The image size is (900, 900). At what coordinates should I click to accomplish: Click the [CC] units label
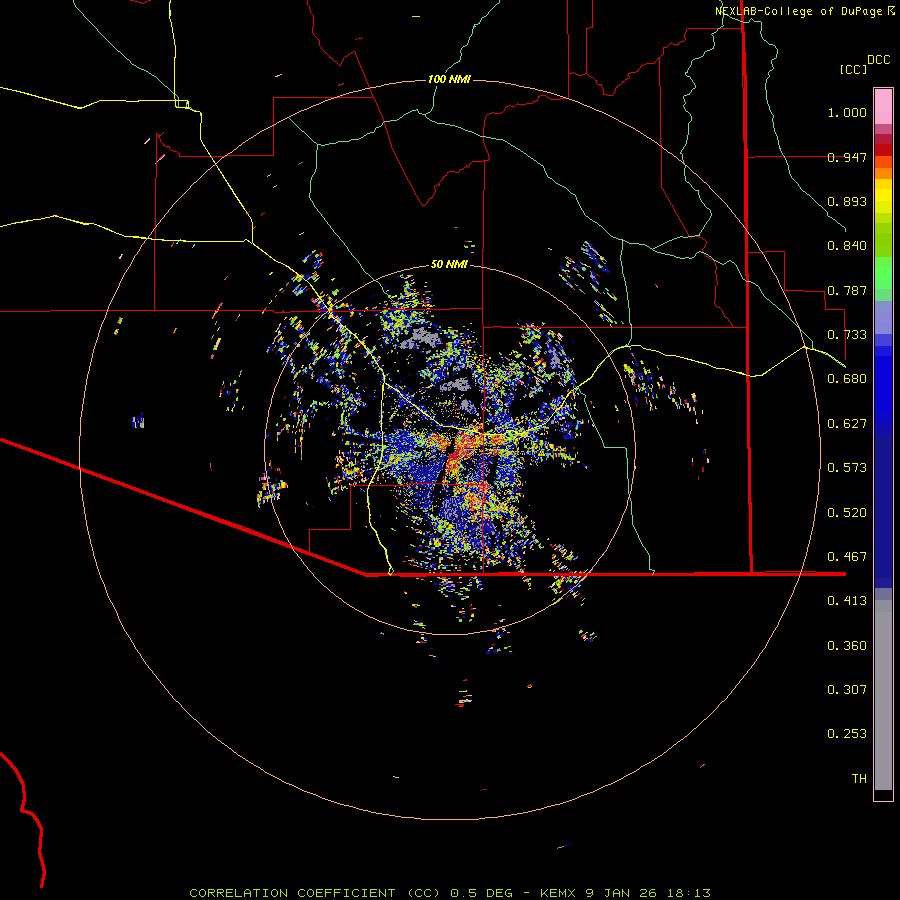pos(853,69)
